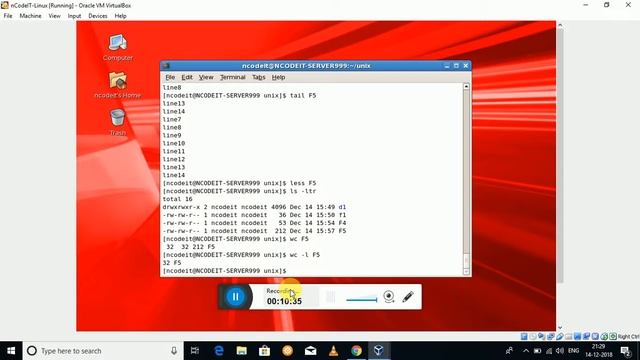Open the Mail app from the taskbar

coord(311,351)
